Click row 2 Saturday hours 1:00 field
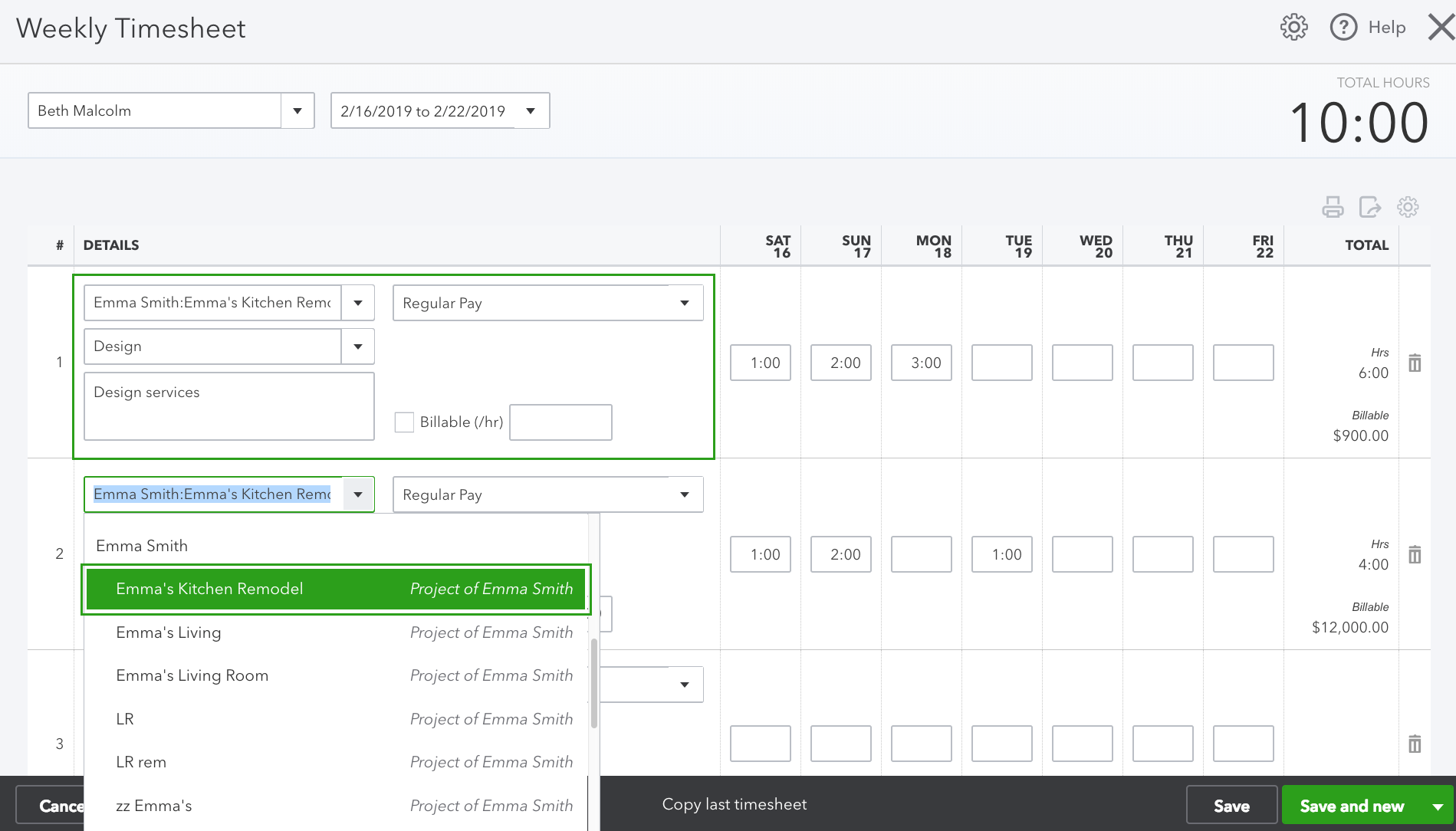The height and width of the screenshot is (831, 1456). [761, 554]
